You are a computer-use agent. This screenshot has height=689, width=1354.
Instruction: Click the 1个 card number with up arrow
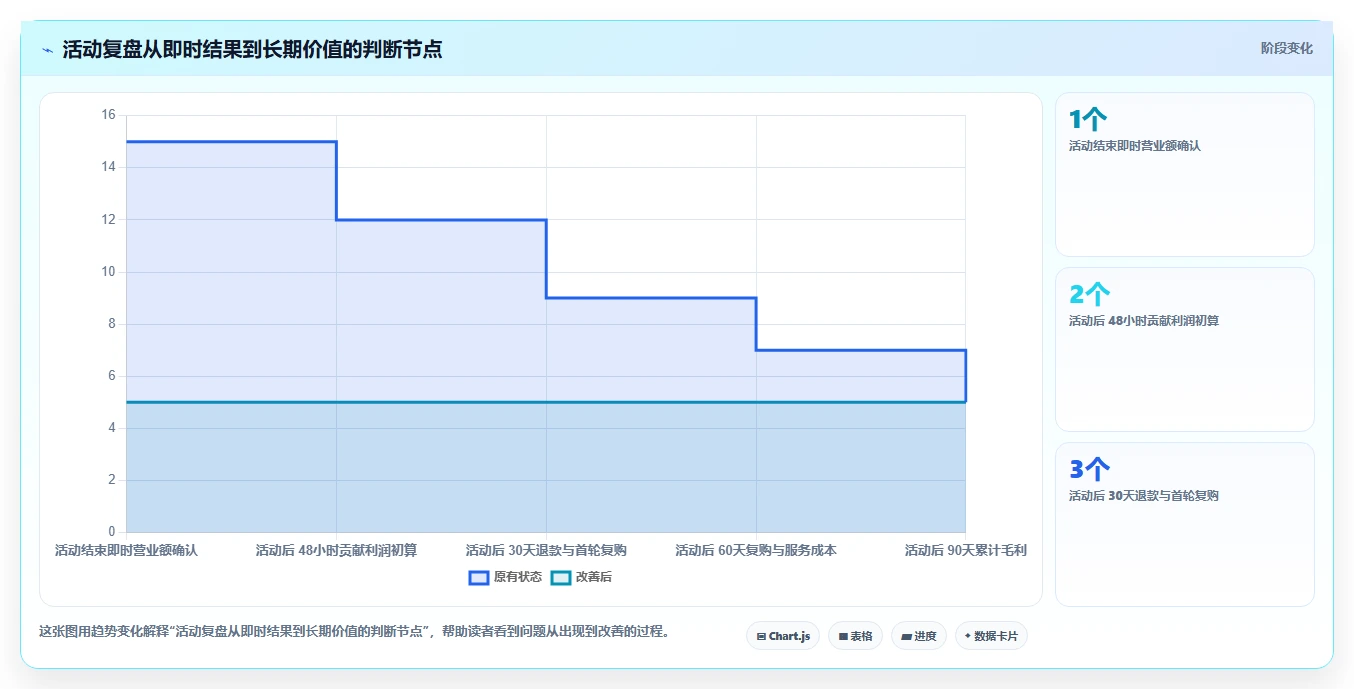point(1088,120)
